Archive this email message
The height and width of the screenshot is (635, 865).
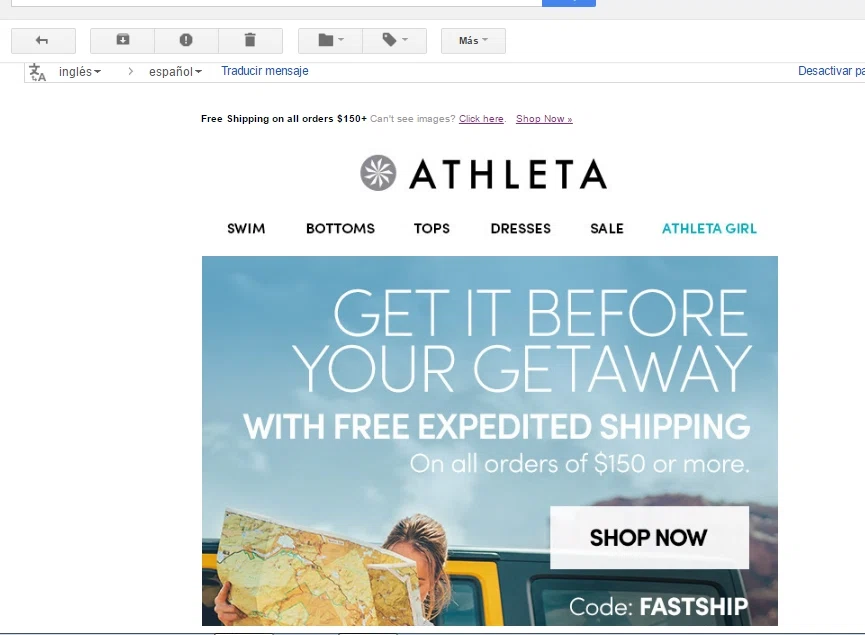point(122,41)
